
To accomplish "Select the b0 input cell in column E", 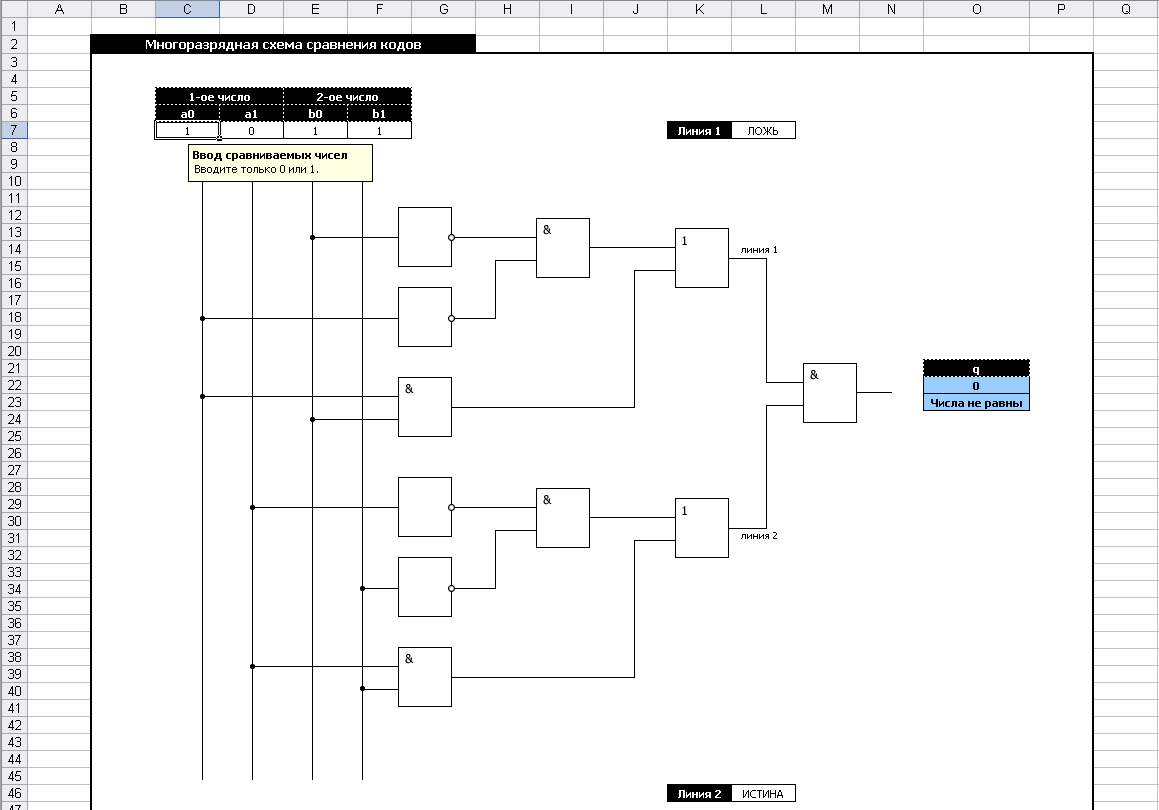I will click(316, 131).
